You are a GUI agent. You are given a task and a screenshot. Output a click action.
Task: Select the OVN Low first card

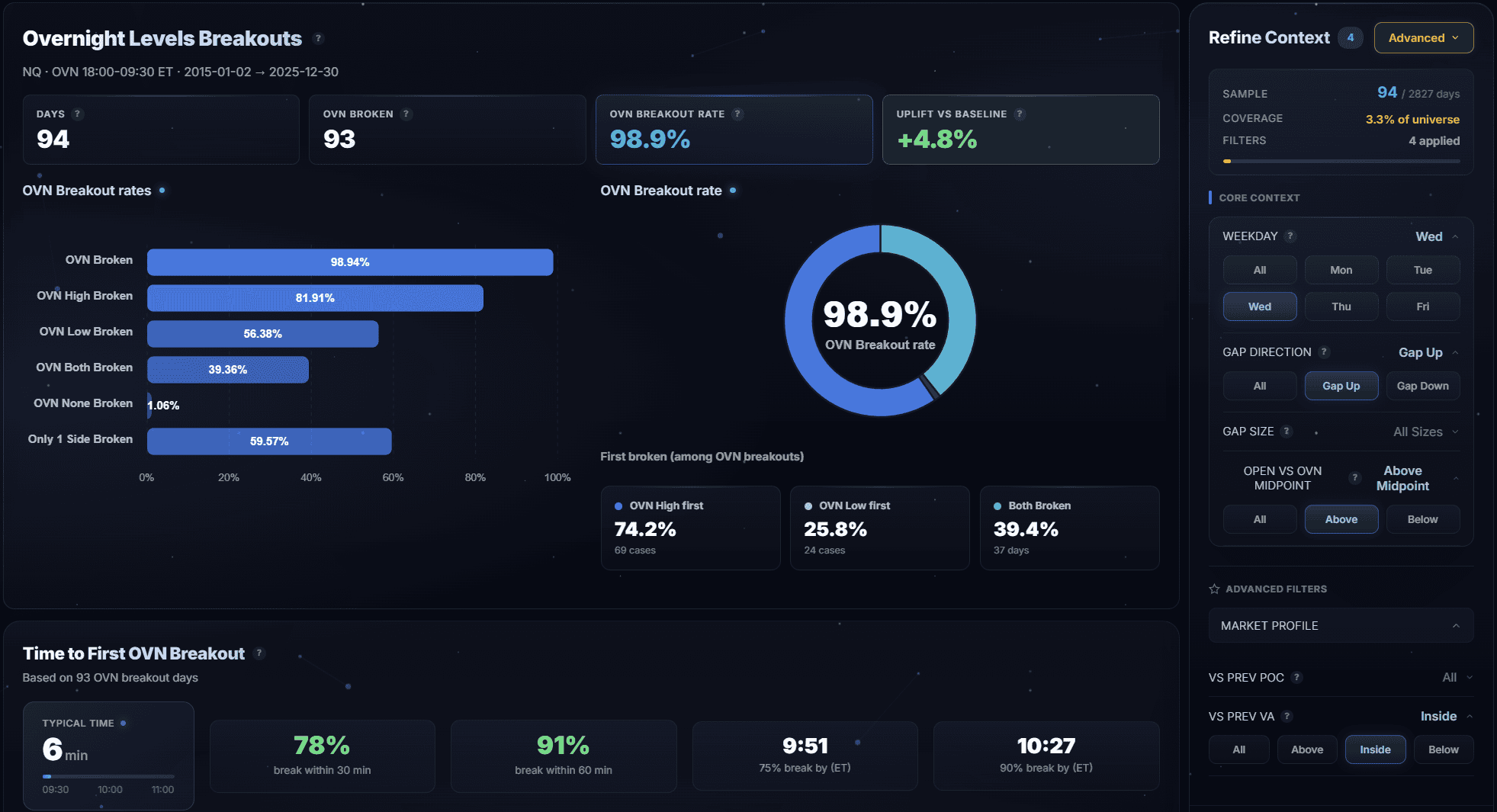pyautogui.click(x=879, y=528)
